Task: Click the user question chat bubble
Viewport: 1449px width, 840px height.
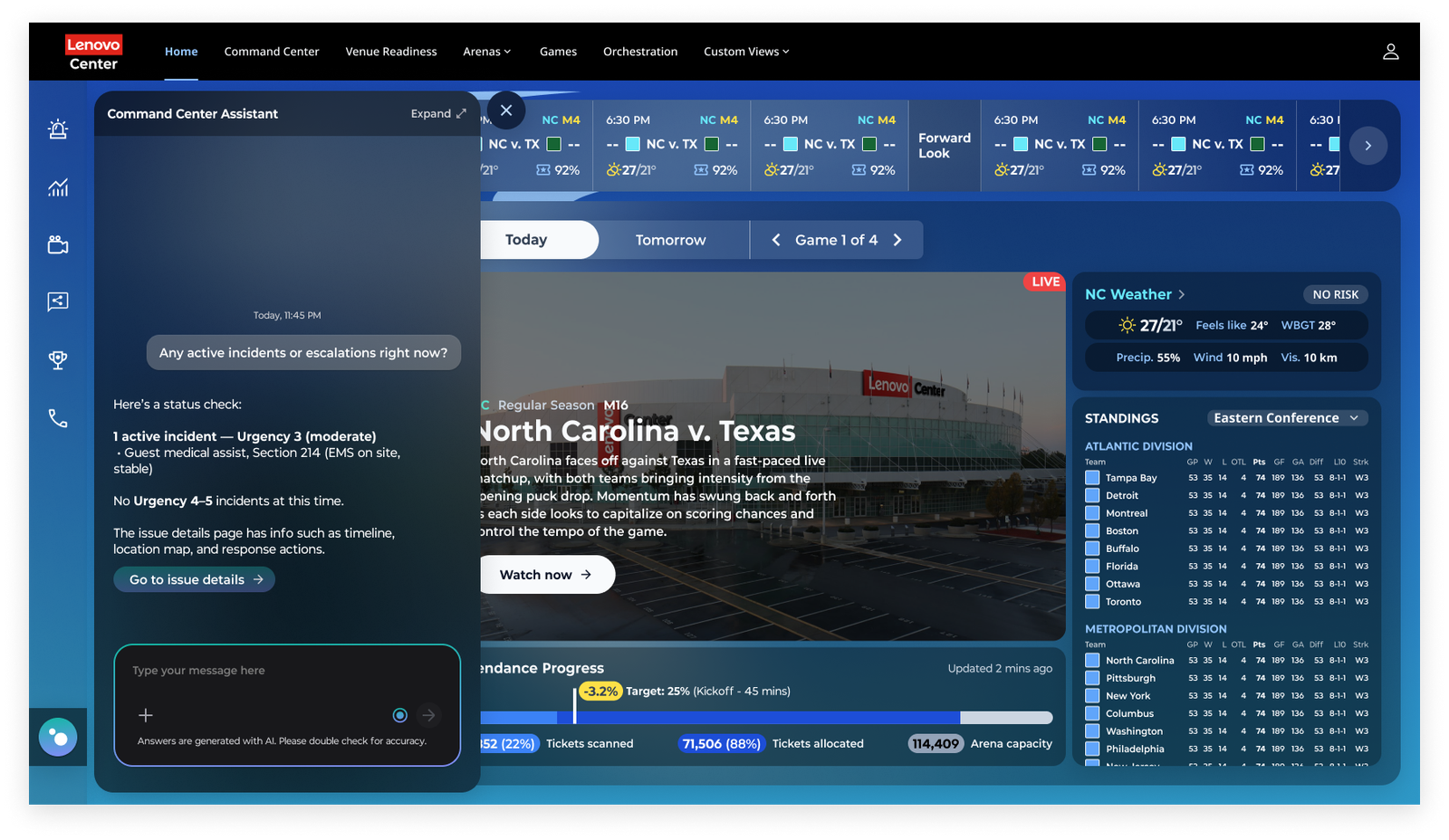Action: pyautogui.click(x=303, y=352)
